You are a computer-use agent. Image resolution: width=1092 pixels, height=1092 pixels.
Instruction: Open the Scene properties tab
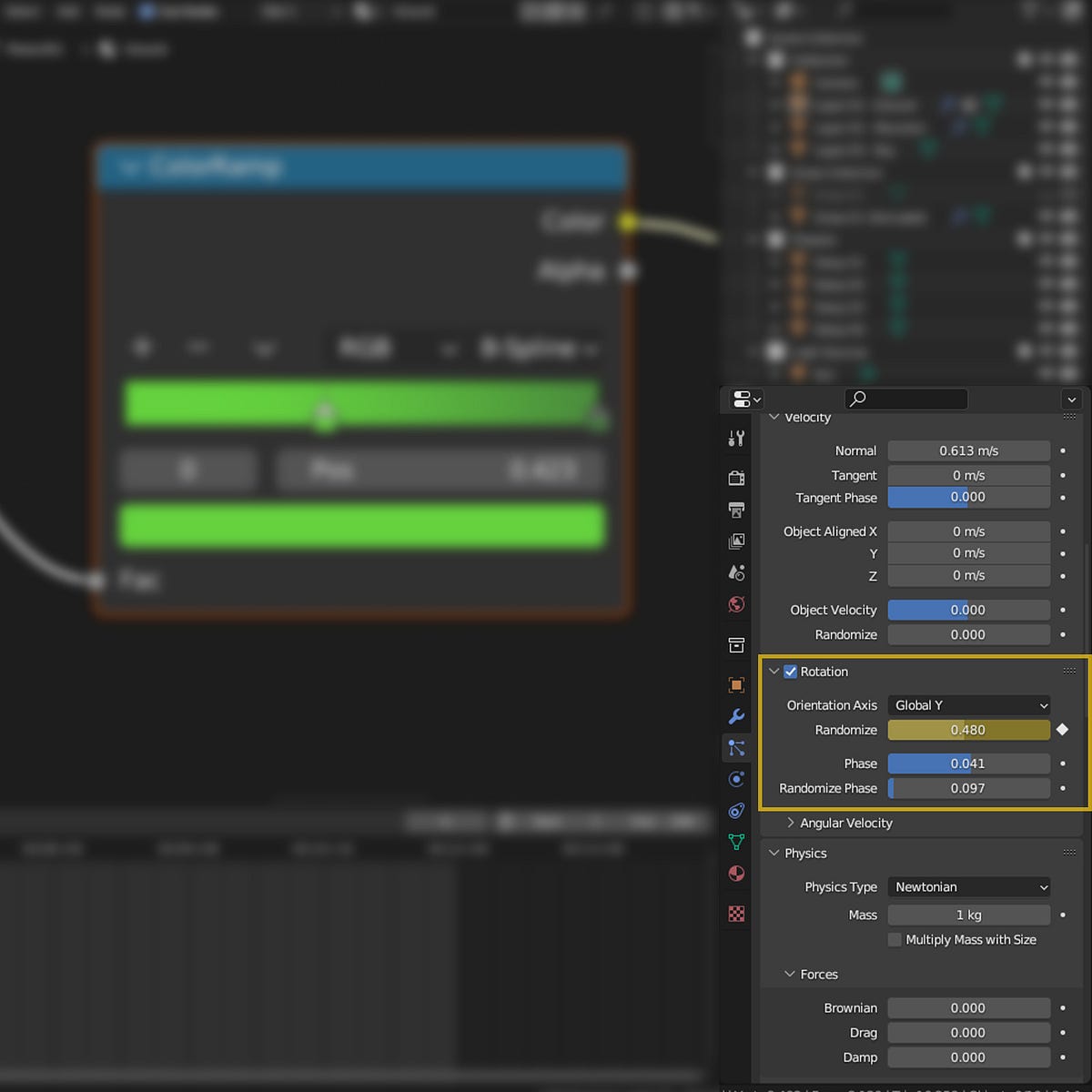(x=736, y=572)
